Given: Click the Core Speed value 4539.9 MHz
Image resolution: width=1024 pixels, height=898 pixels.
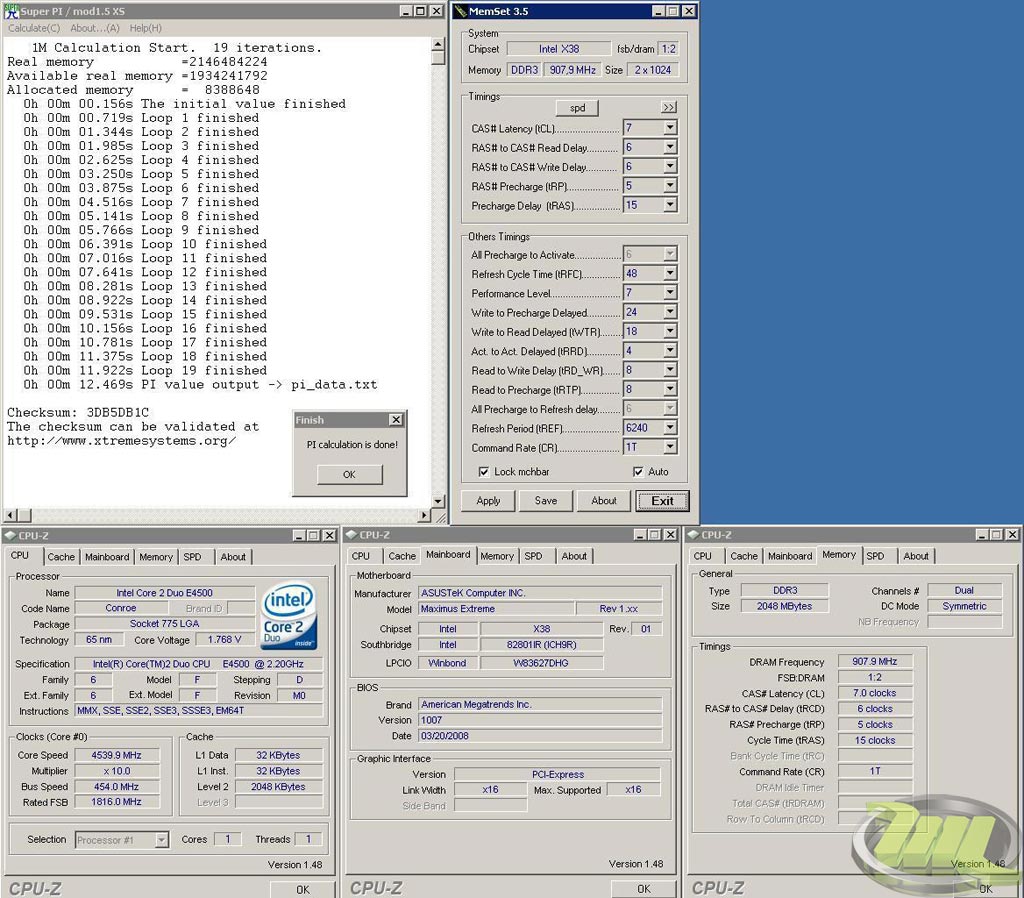Looking at the screenshot, I should [x=116, y=755].
